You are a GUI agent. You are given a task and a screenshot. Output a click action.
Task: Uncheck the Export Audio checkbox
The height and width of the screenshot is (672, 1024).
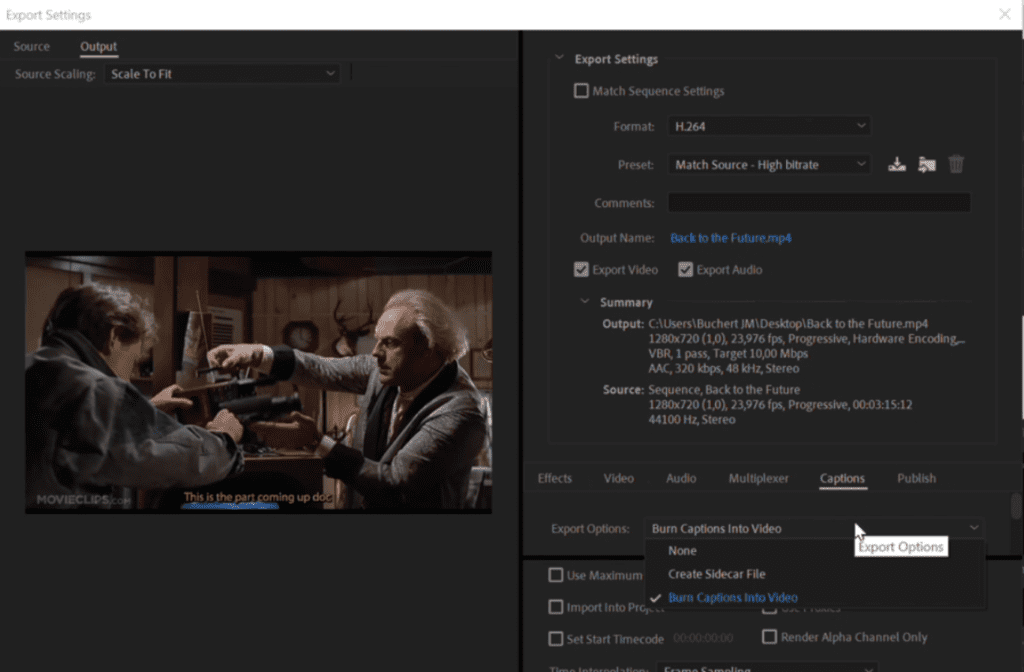coord(685,270)
